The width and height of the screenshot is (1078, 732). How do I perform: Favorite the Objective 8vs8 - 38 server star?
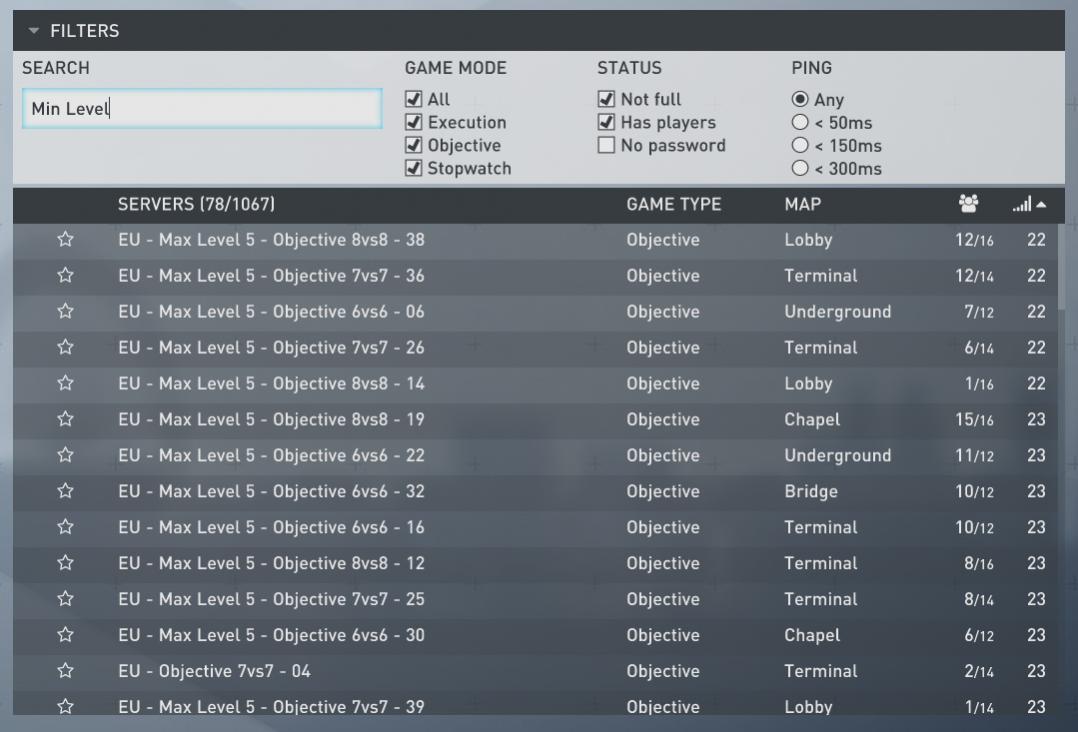pyautogui.click(x=66, y=240)
